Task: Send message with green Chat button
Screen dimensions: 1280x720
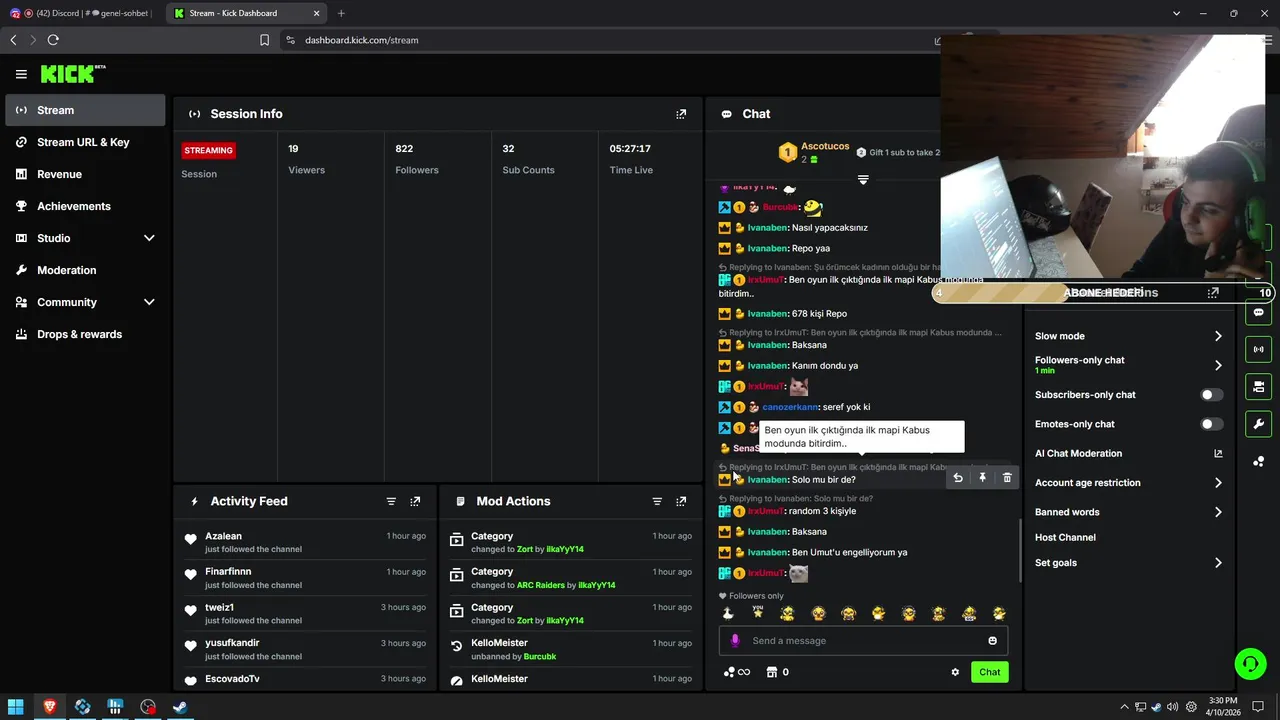Action: pos(989,672)
